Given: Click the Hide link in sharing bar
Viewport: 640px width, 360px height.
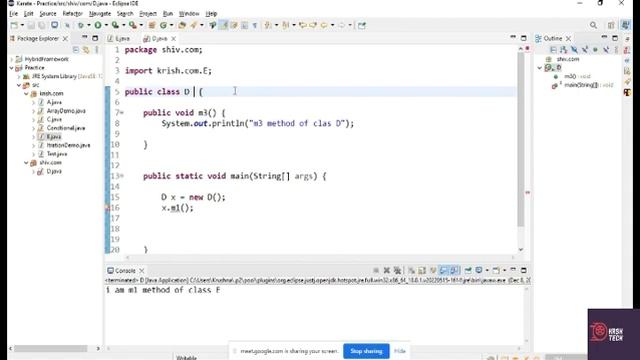Looking at the screenshot, I should [400, 351].
